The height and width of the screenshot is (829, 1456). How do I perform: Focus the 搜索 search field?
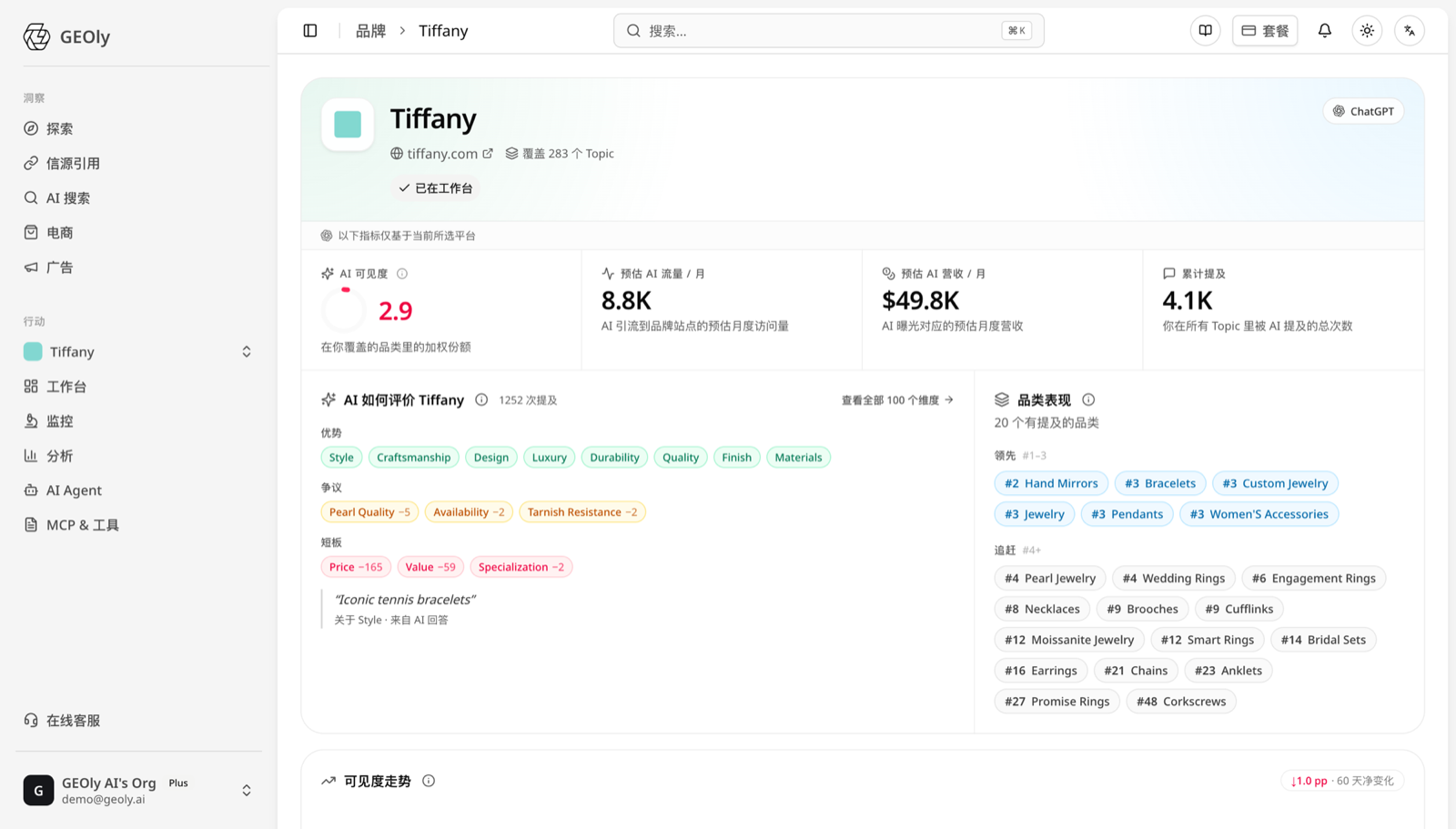(828, 31)
